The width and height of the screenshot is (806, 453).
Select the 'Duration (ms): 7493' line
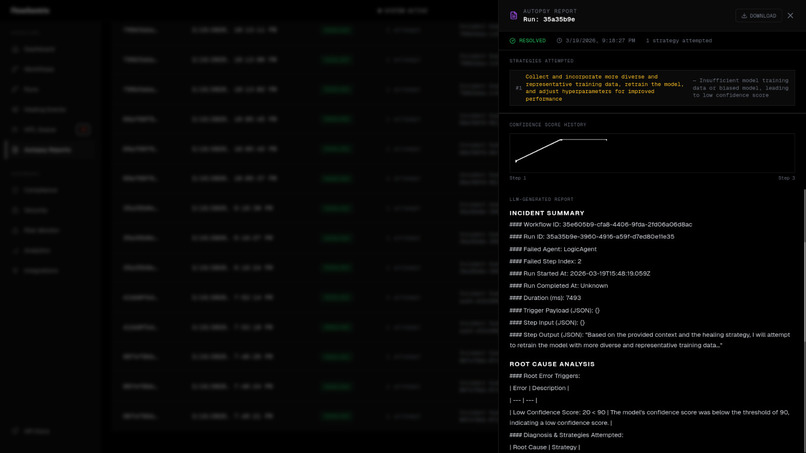[545, 298]
